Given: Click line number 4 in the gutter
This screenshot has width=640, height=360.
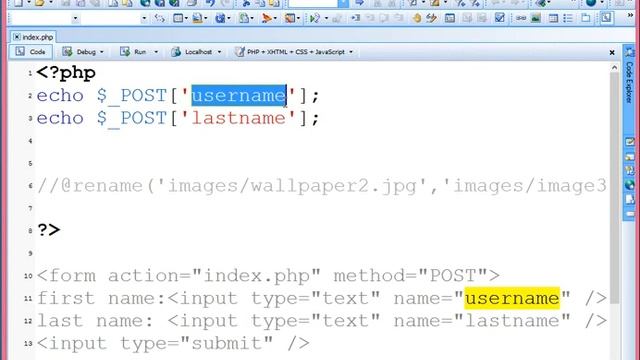Looking at the screenshot, I should pos(30,141).
